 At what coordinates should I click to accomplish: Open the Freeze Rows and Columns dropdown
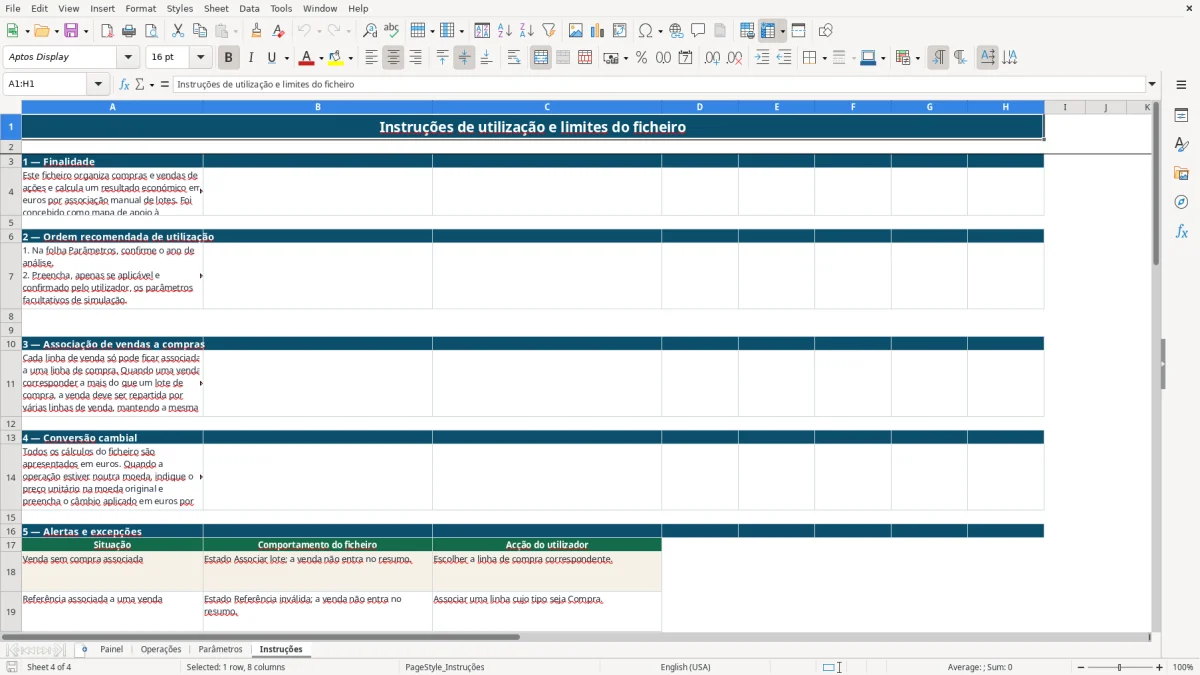(x=783, y=31)
